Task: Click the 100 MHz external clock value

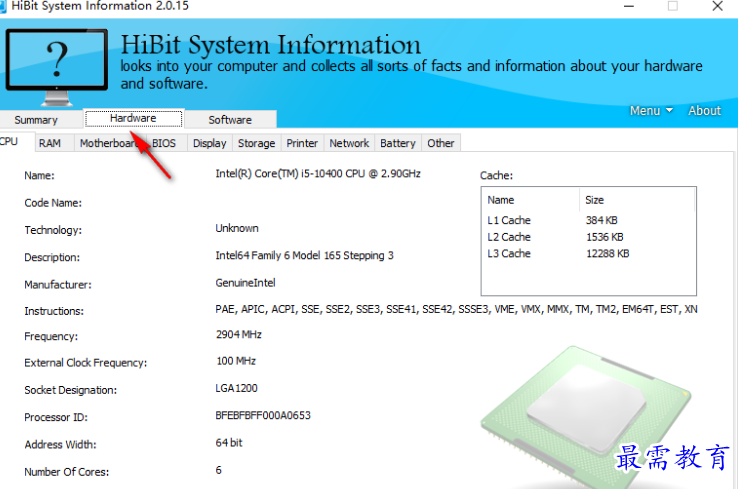Action: pos(236,361)
